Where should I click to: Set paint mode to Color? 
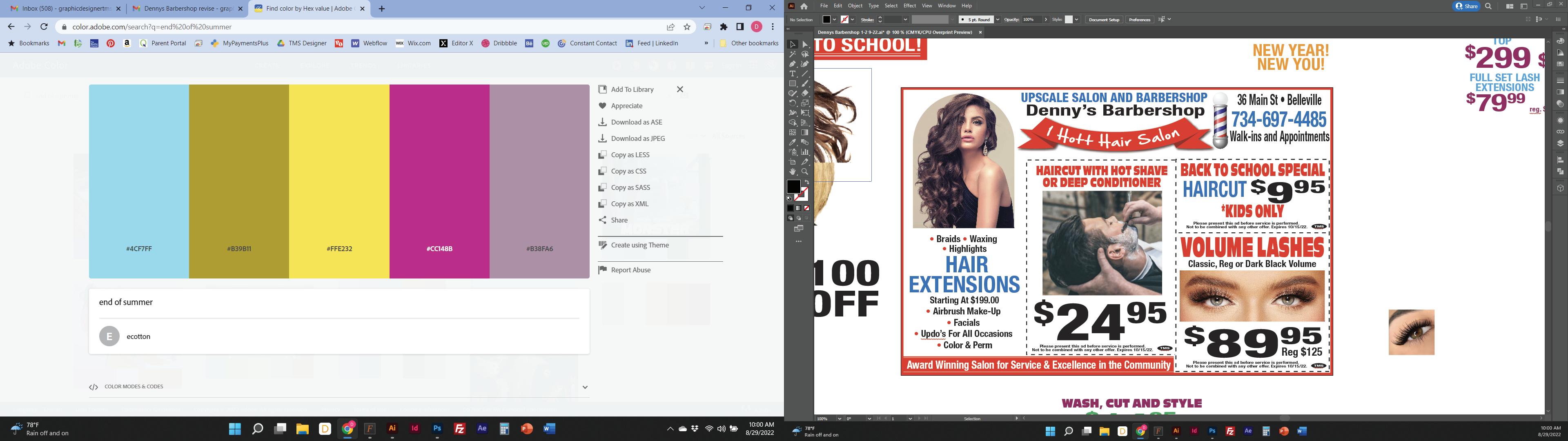(791, 208)
